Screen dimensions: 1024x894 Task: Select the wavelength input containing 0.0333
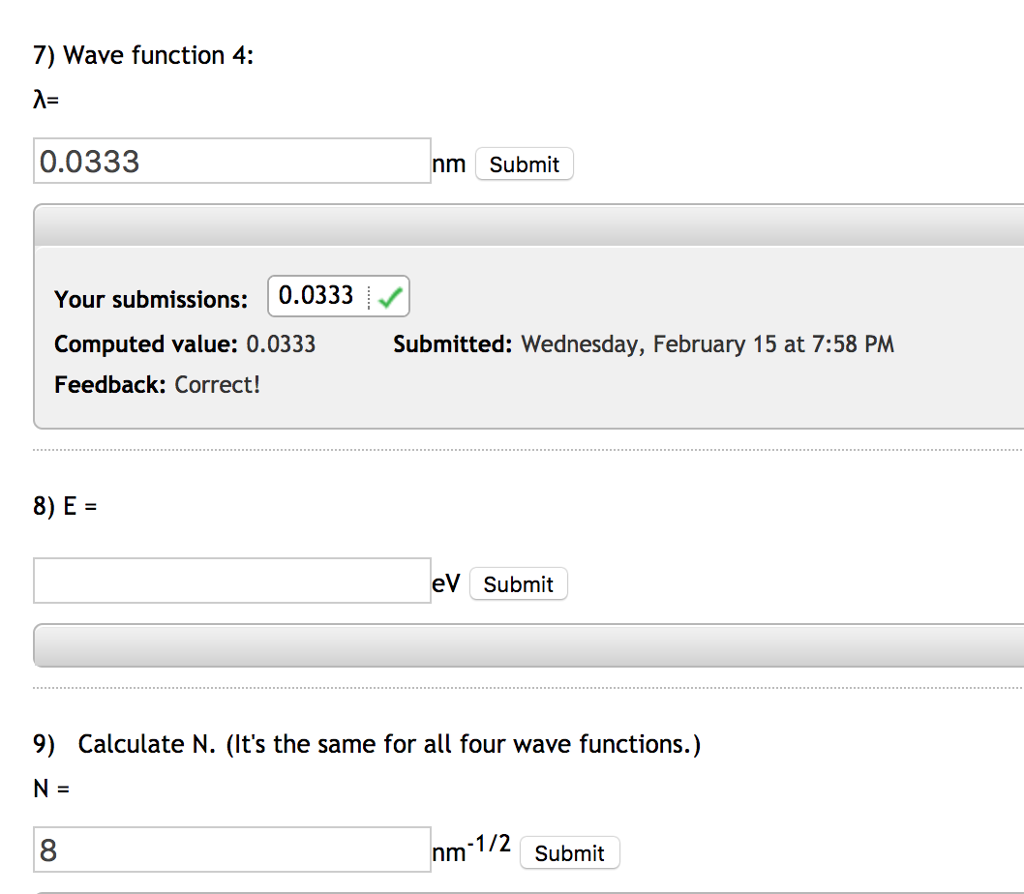coord(230,161)
